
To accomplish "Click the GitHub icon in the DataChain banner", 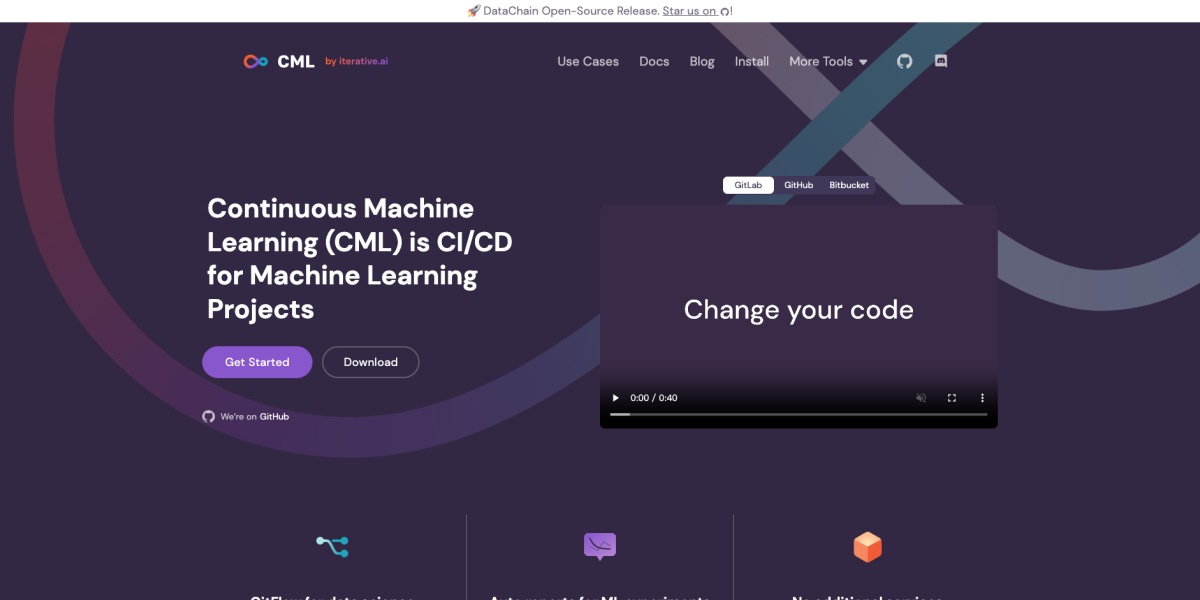I will point(722,11).
